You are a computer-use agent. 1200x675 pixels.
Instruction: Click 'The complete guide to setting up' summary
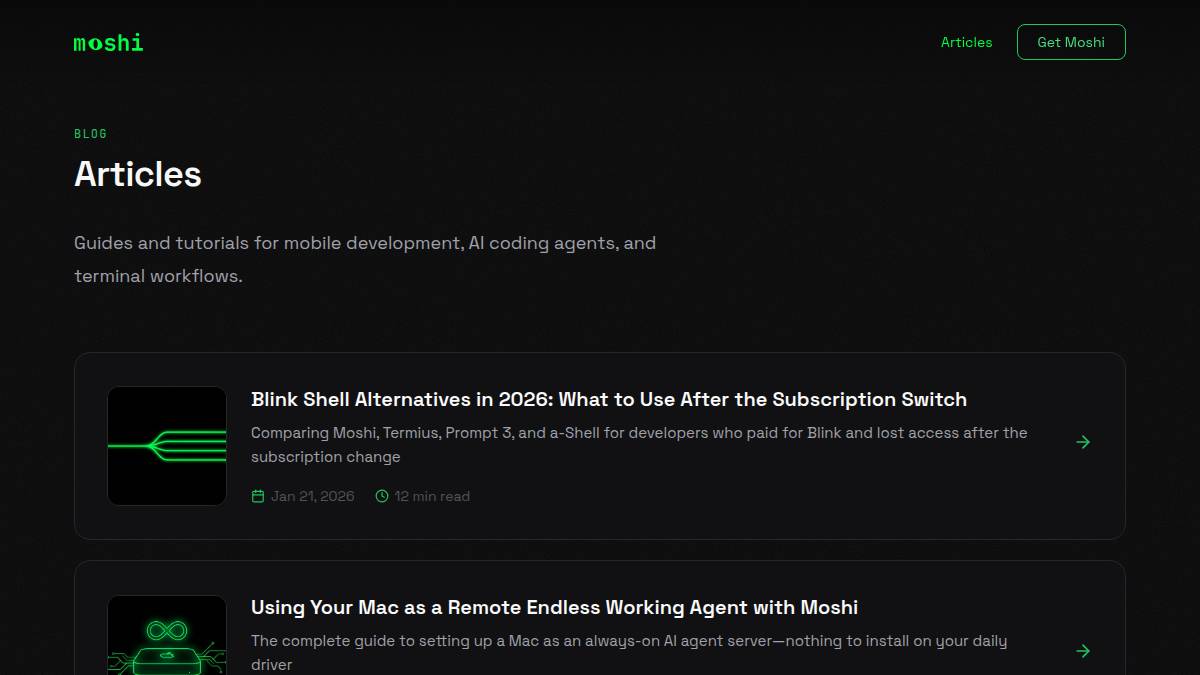click(x=629, y=652)
